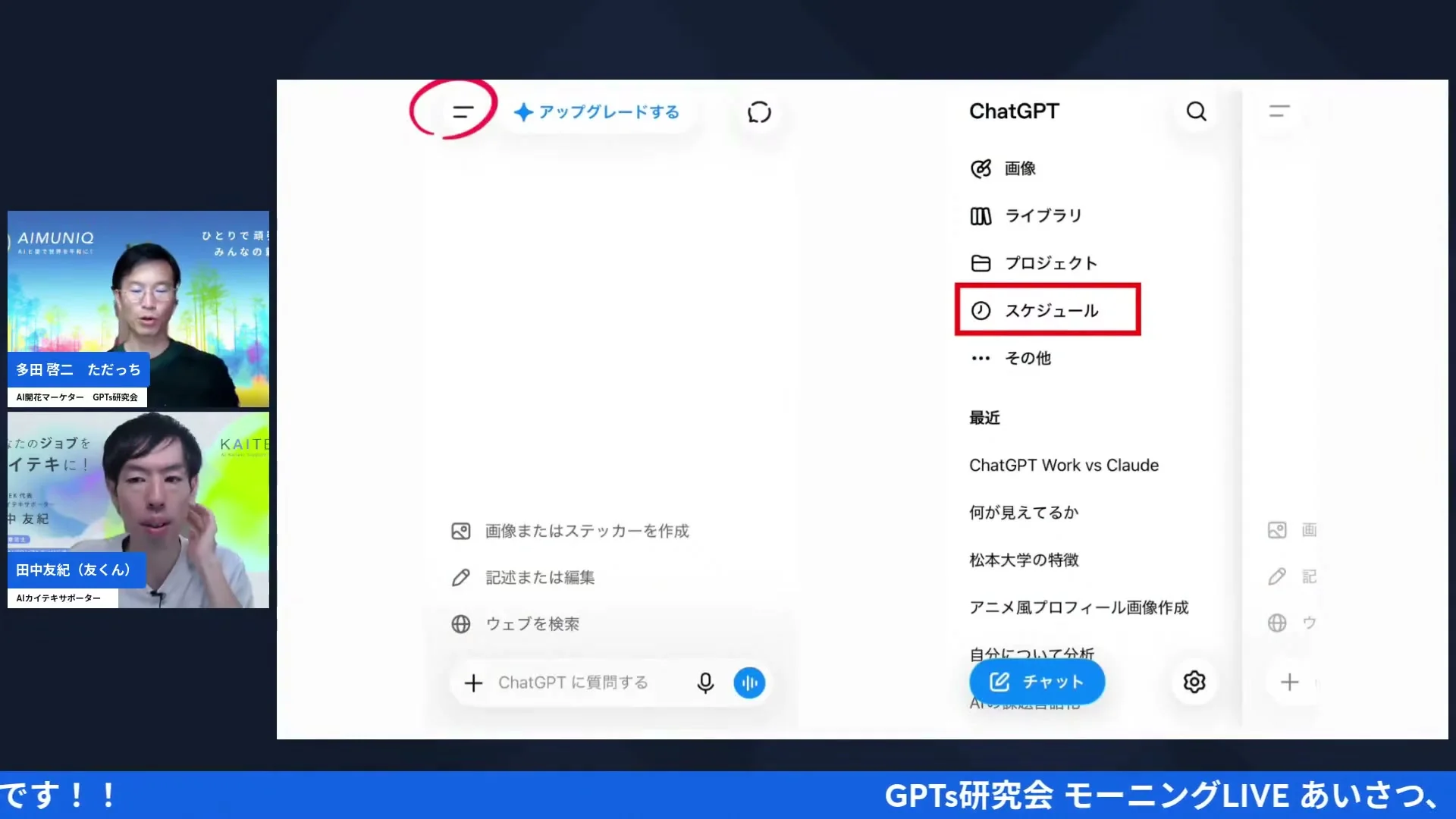Click globe icon beside ウェブを検索
The image size is (1456, 819).
[x=460, y=623]
